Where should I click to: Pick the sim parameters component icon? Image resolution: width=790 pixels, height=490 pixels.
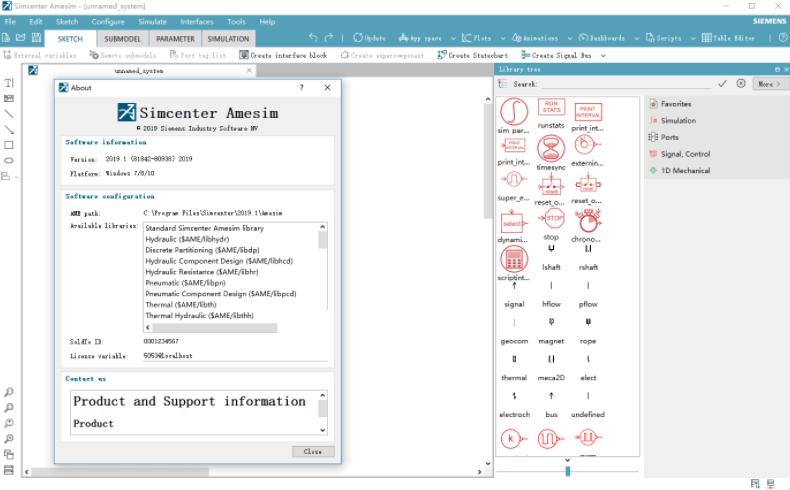click(514, 110)
